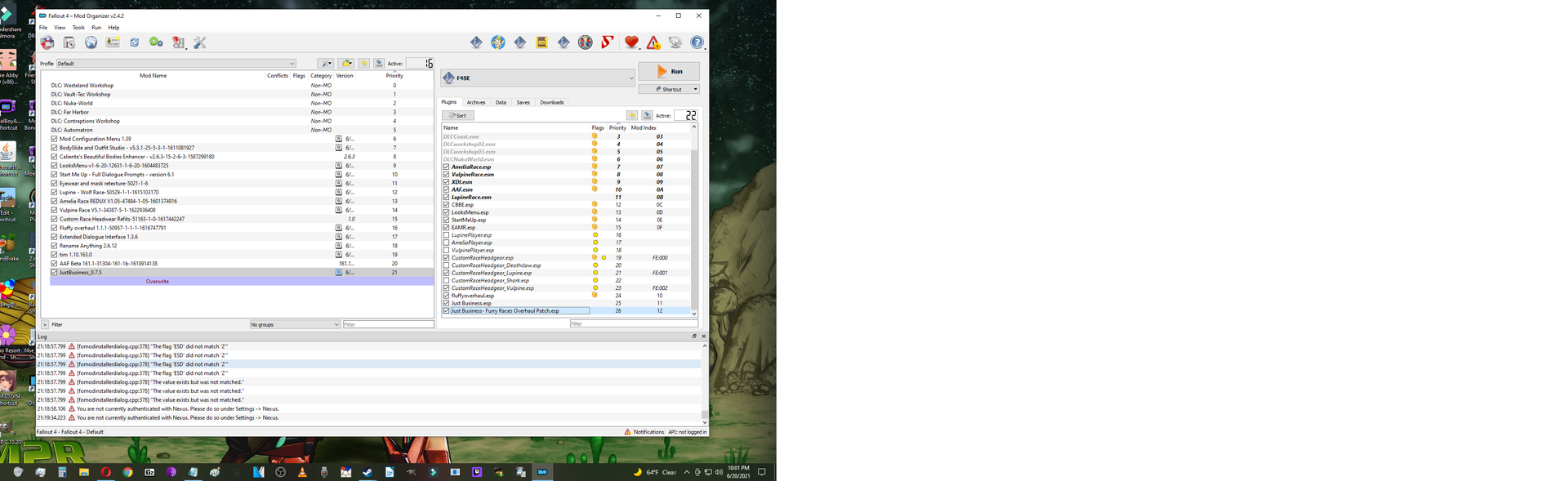Screen dimensions: 1568x481
Task: Open the Profile dropdown
Action: tap(176, 63)
